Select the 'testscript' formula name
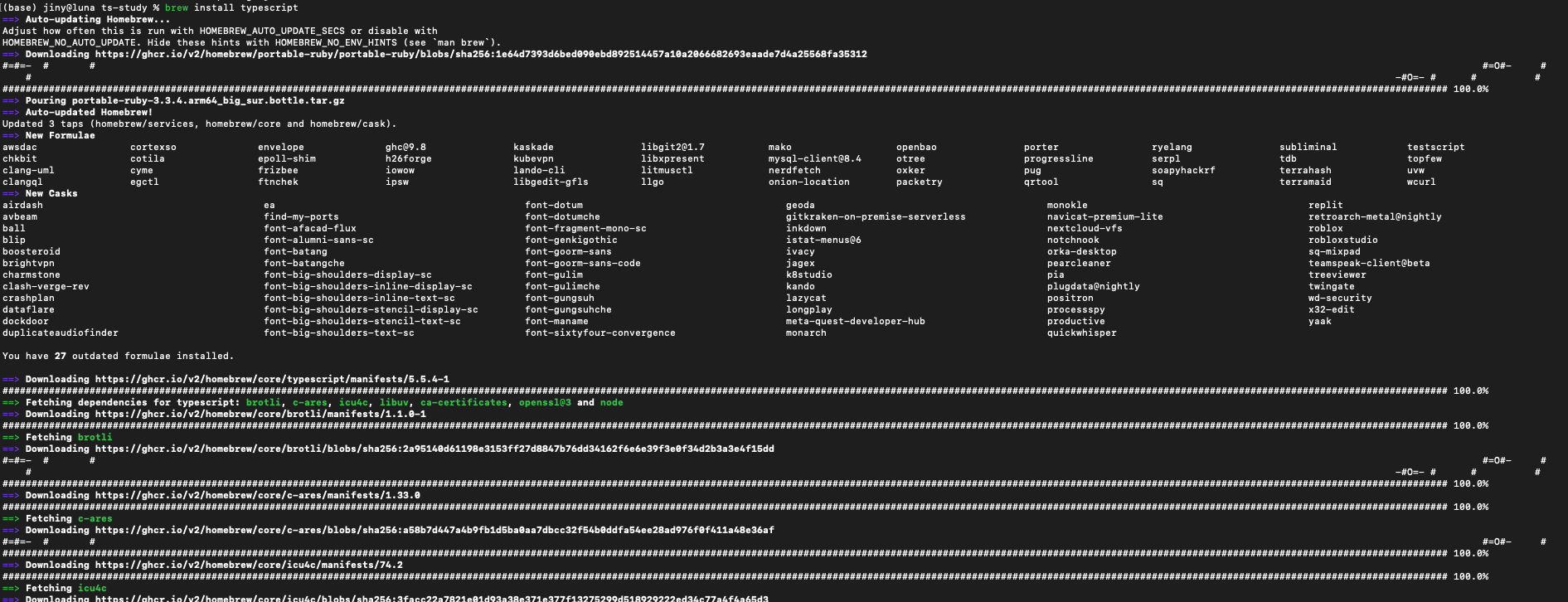Viewport: 1568px width, 602px height. pyautogui.click(x=1436, y=147)
